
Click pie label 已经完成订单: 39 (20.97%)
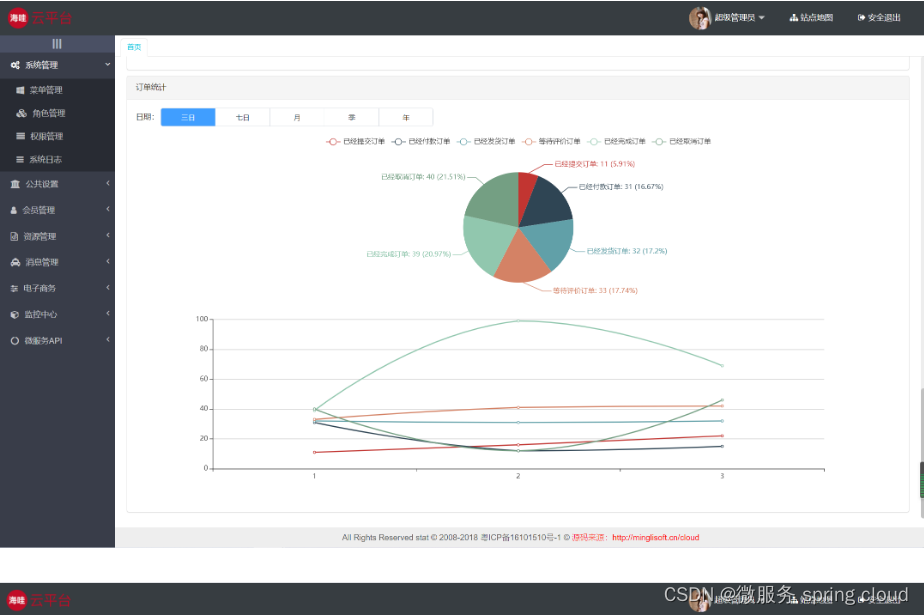coord(409,254)
